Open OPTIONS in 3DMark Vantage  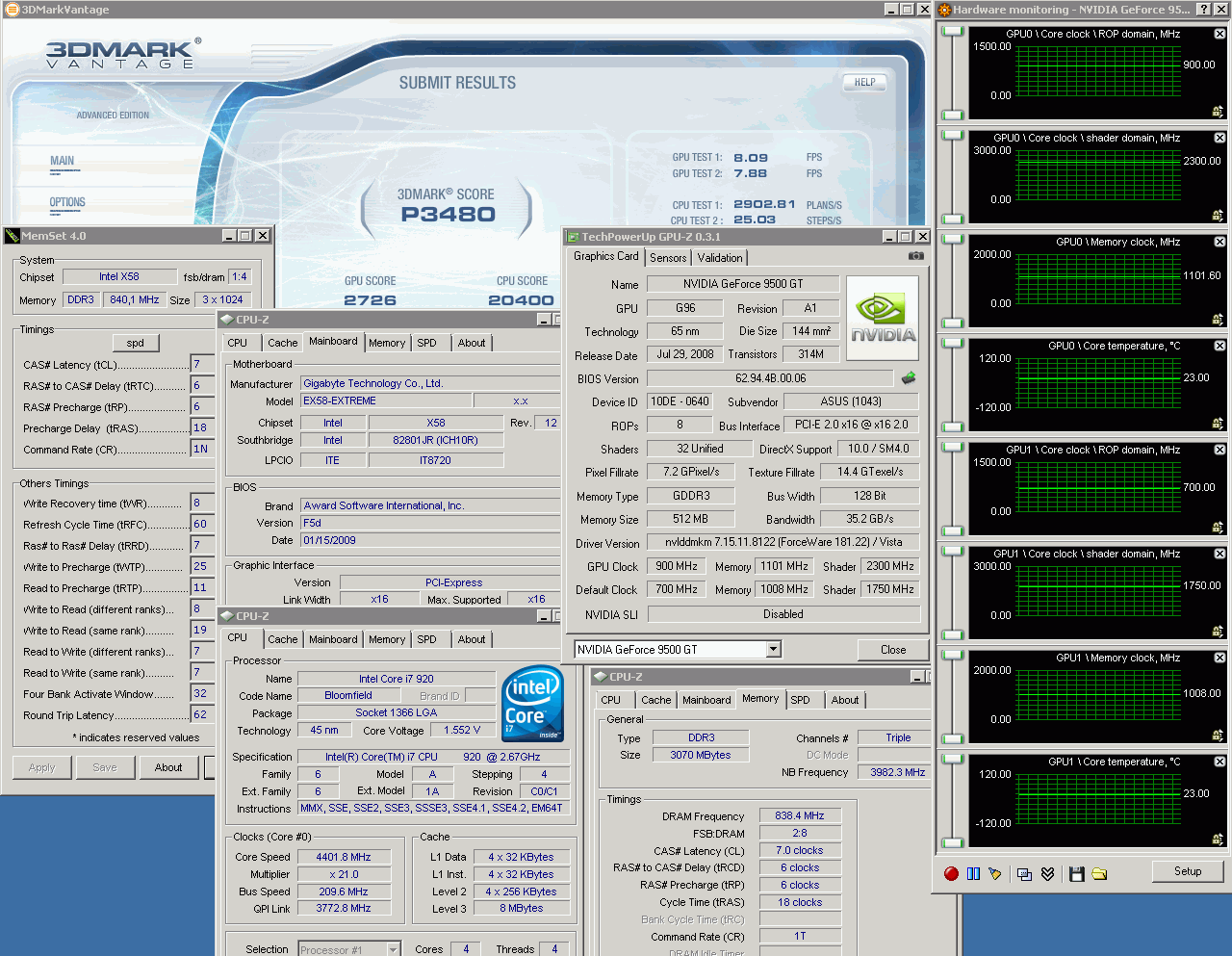click(x=67, y=203)
